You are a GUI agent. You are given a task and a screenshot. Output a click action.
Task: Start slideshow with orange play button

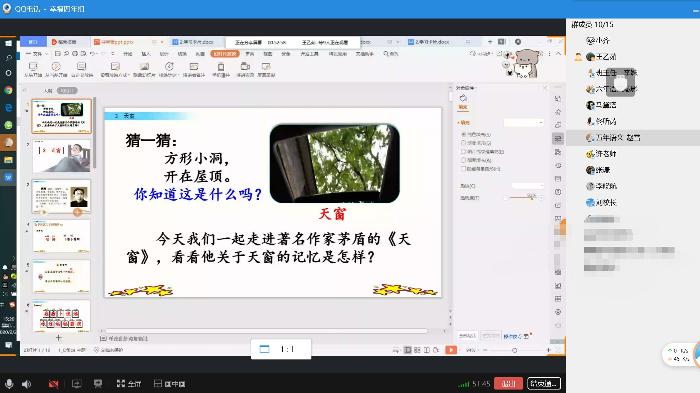pos(451,350)
